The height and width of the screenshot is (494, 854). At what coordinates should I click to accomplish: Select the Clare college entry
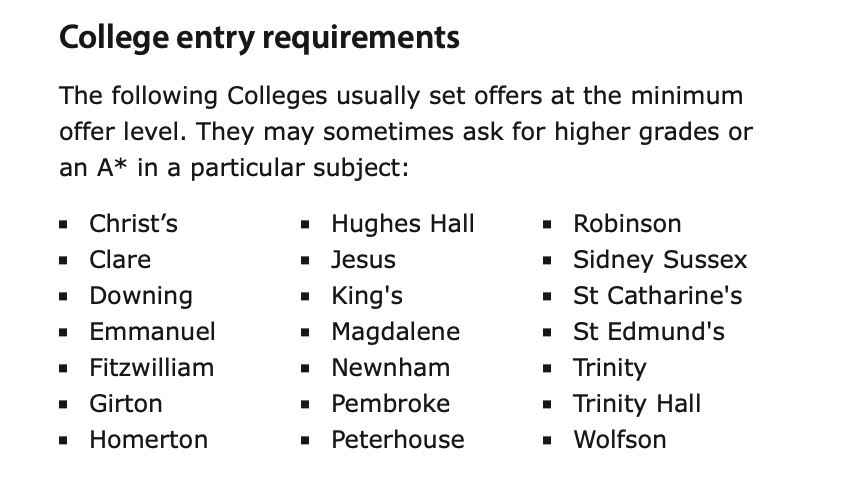[120, 260]
